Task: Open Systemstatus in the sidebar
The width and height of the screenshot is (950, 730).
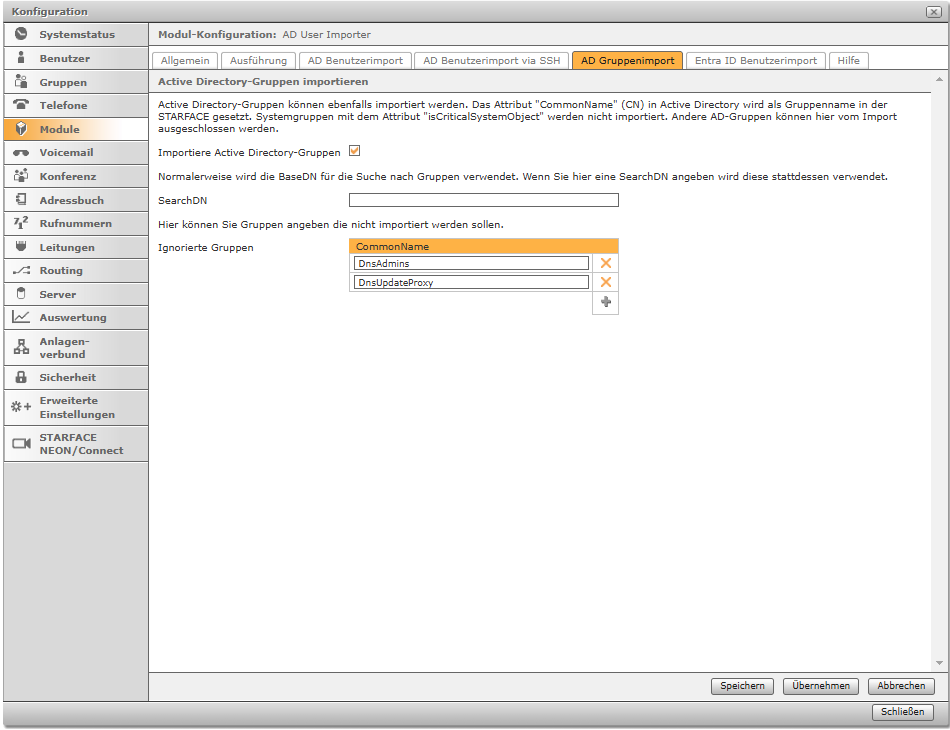Action: coord(76,35)
